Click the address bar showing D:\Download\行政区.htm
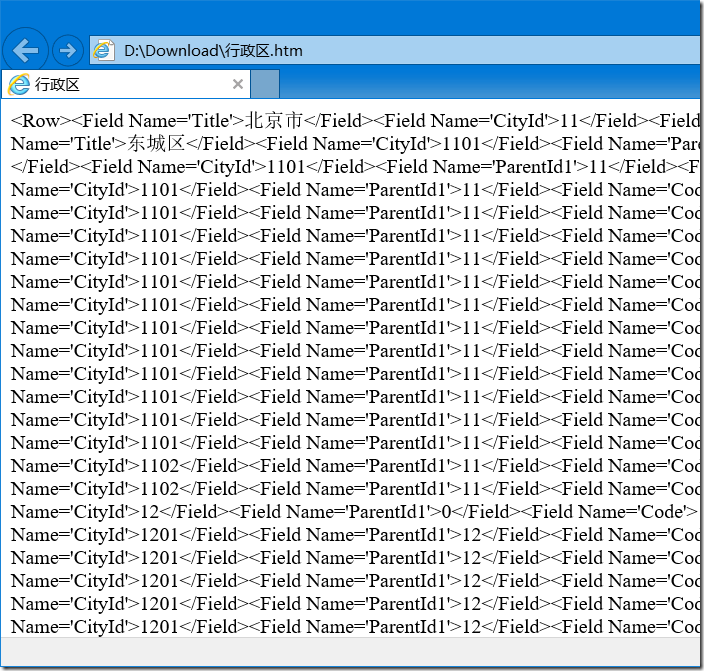This screenshot has width=704, height=671. 395,50
